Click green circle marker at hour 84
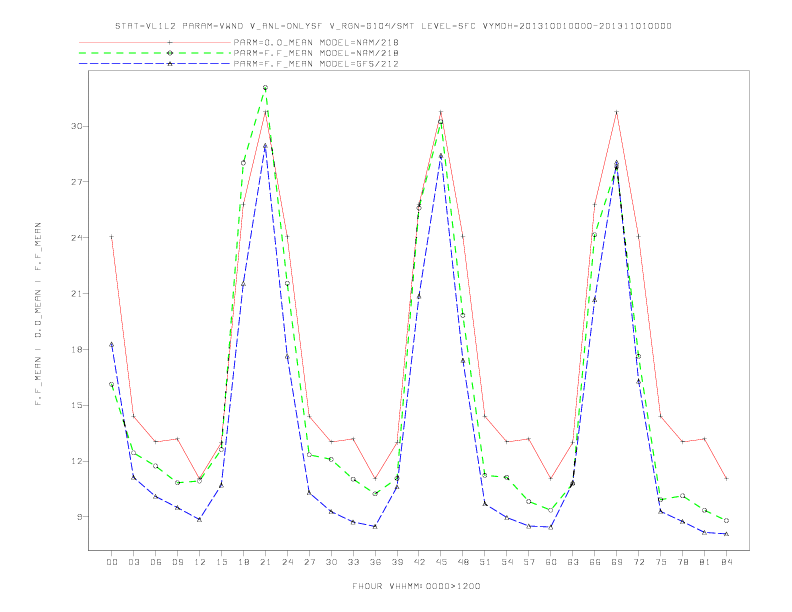792x612 pixels. [x=726, y=521]
